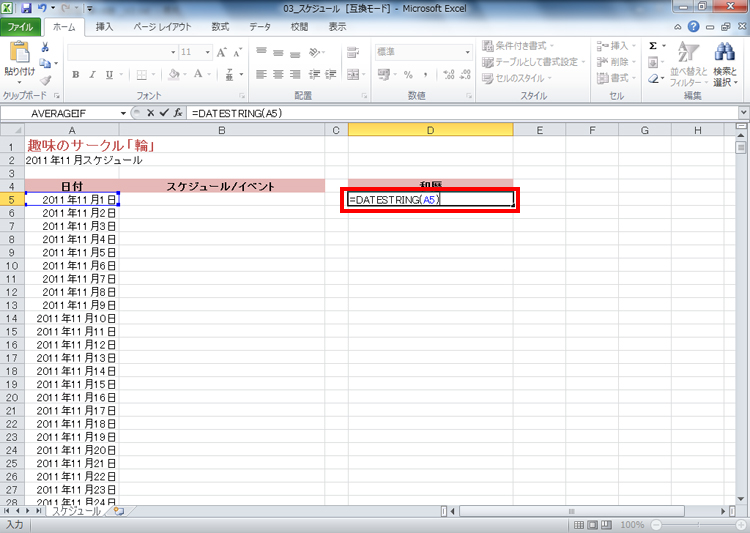The height and width of the screenshot is (533, 750).
Task: Open the File tab
Action: [20, 27]
